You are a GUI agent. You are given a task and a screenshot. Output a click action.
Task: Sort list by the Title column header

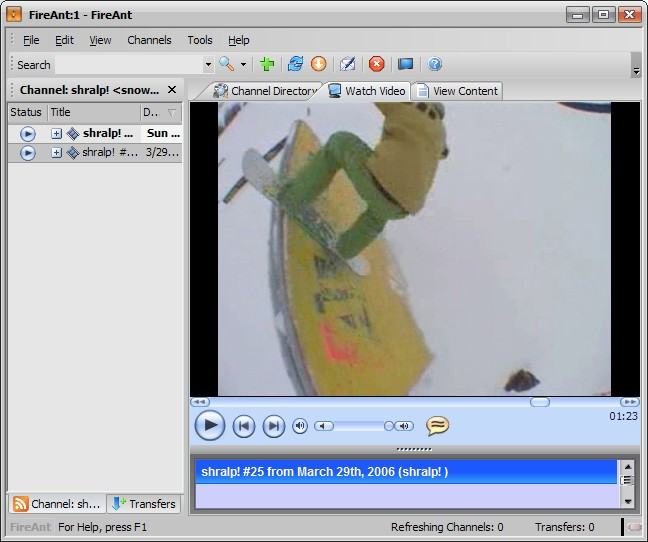point(94,112)
